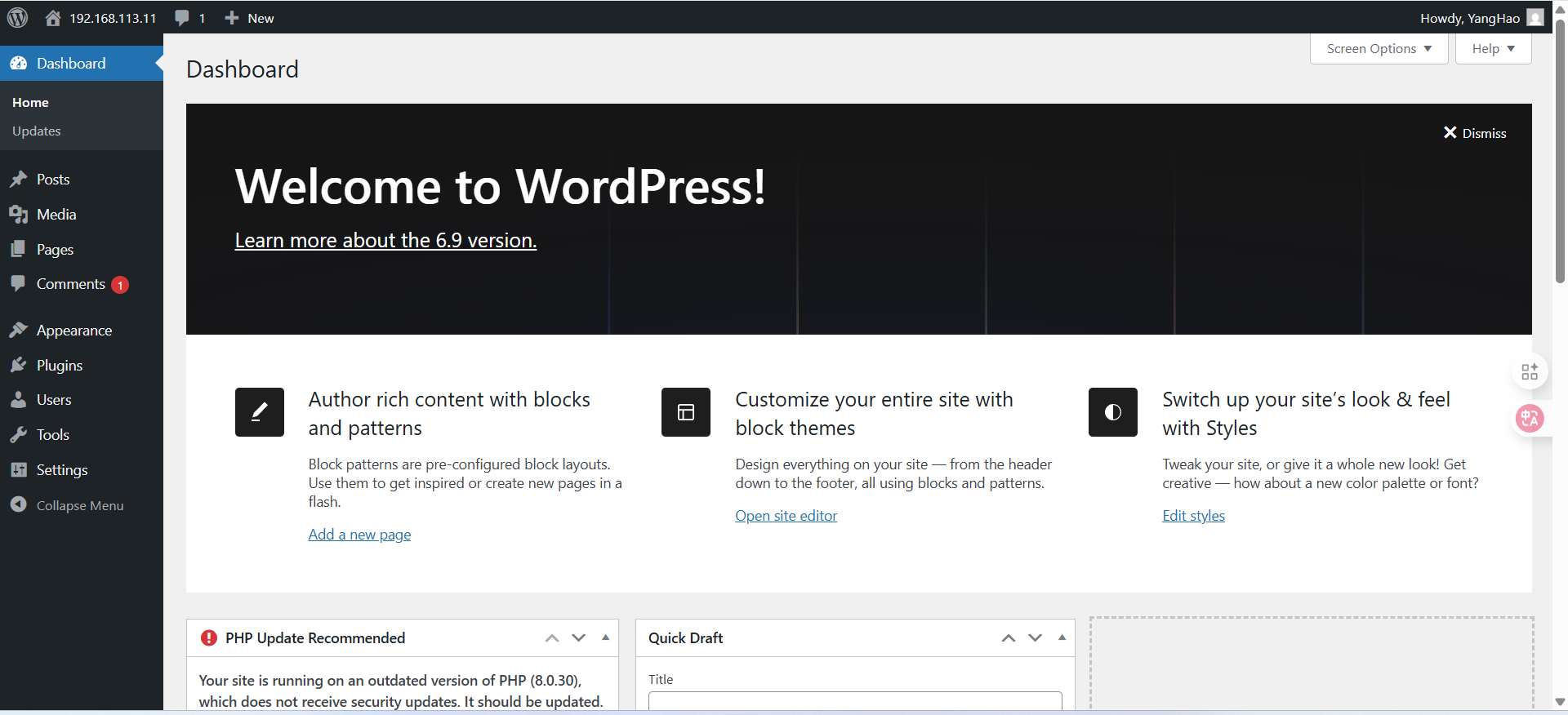Click the Quick Draft panel title
The image size is (1568, 715).
coord(686,638)
